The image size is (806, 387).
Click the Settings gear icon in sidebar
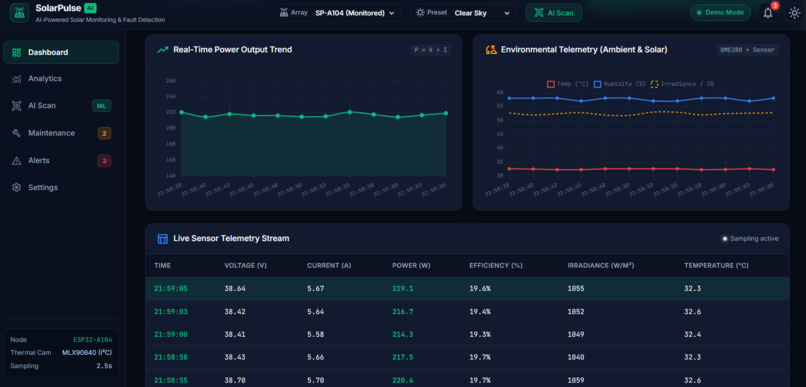(x=16, y=188)
